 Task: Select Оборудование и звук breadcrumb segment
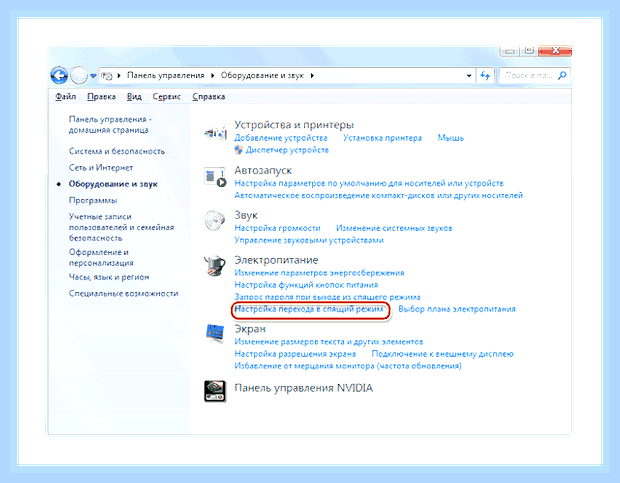pyautogui.click(x=262, y=75)
